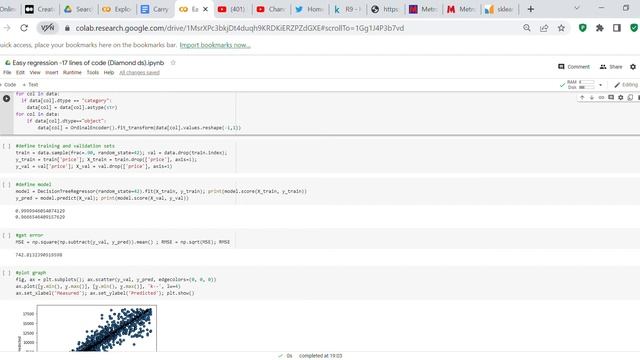640x360 pixels.
Task: Open the green shield extension
Action: pos(582,28)
